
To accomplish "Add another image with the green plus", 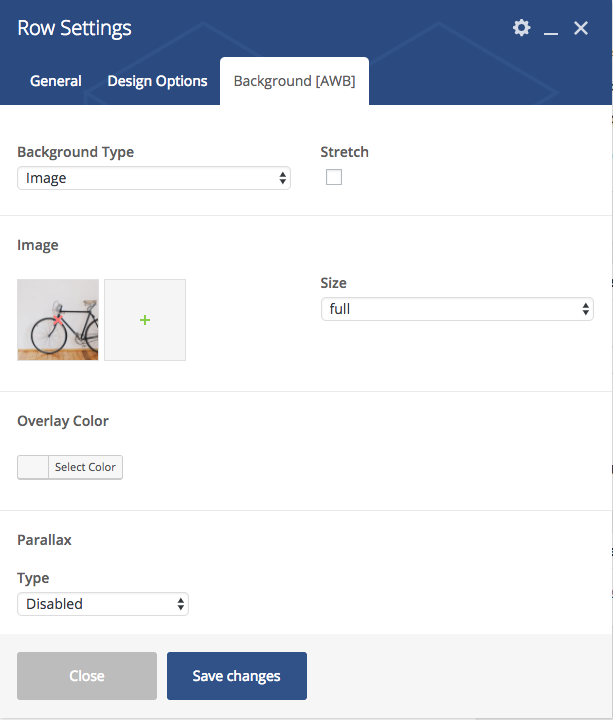I will pos(145,320).
